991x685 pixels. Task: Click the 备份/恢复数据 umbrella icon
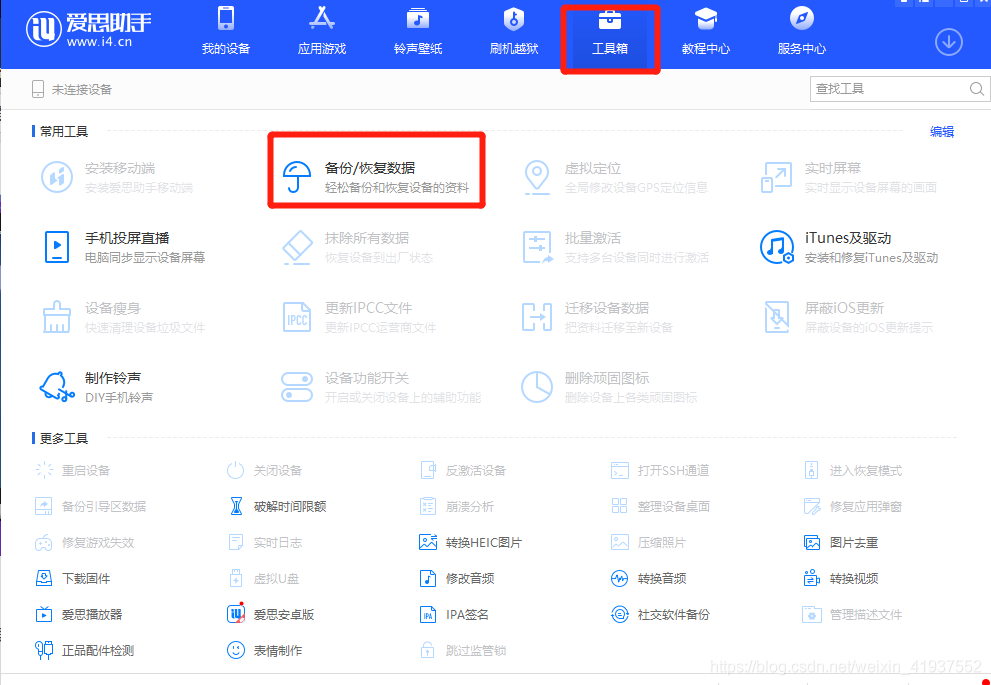coord(296,177)
